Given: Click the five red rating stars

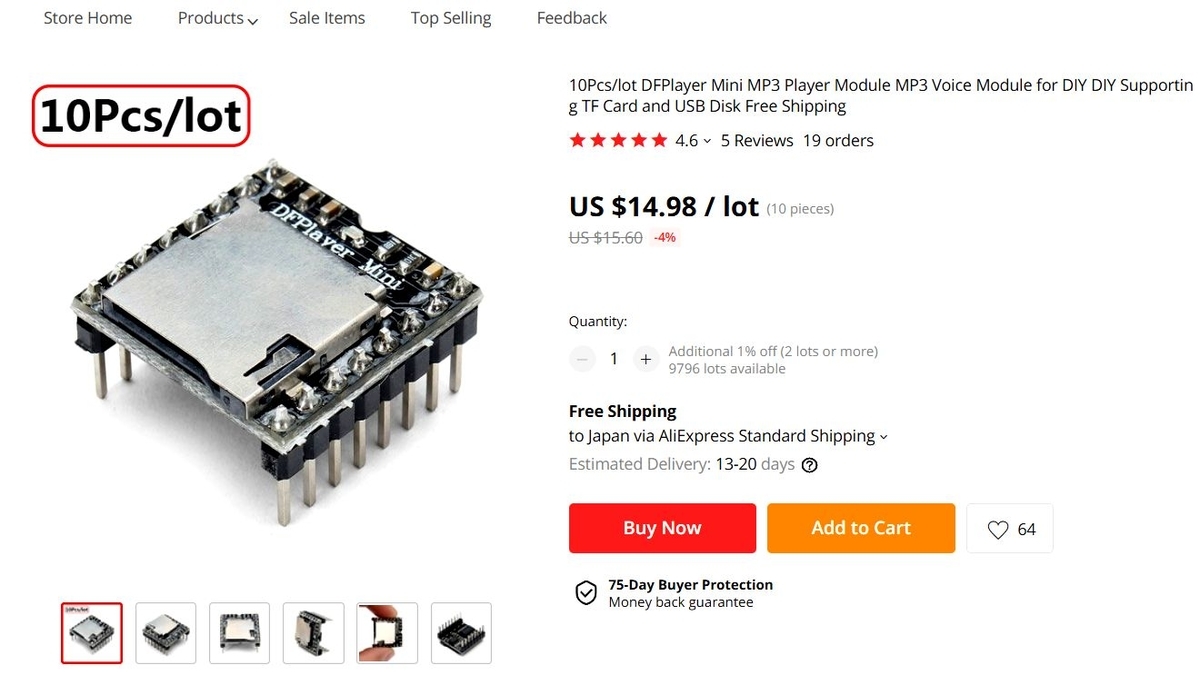Looking at the screenshot, I should point(618,141).
